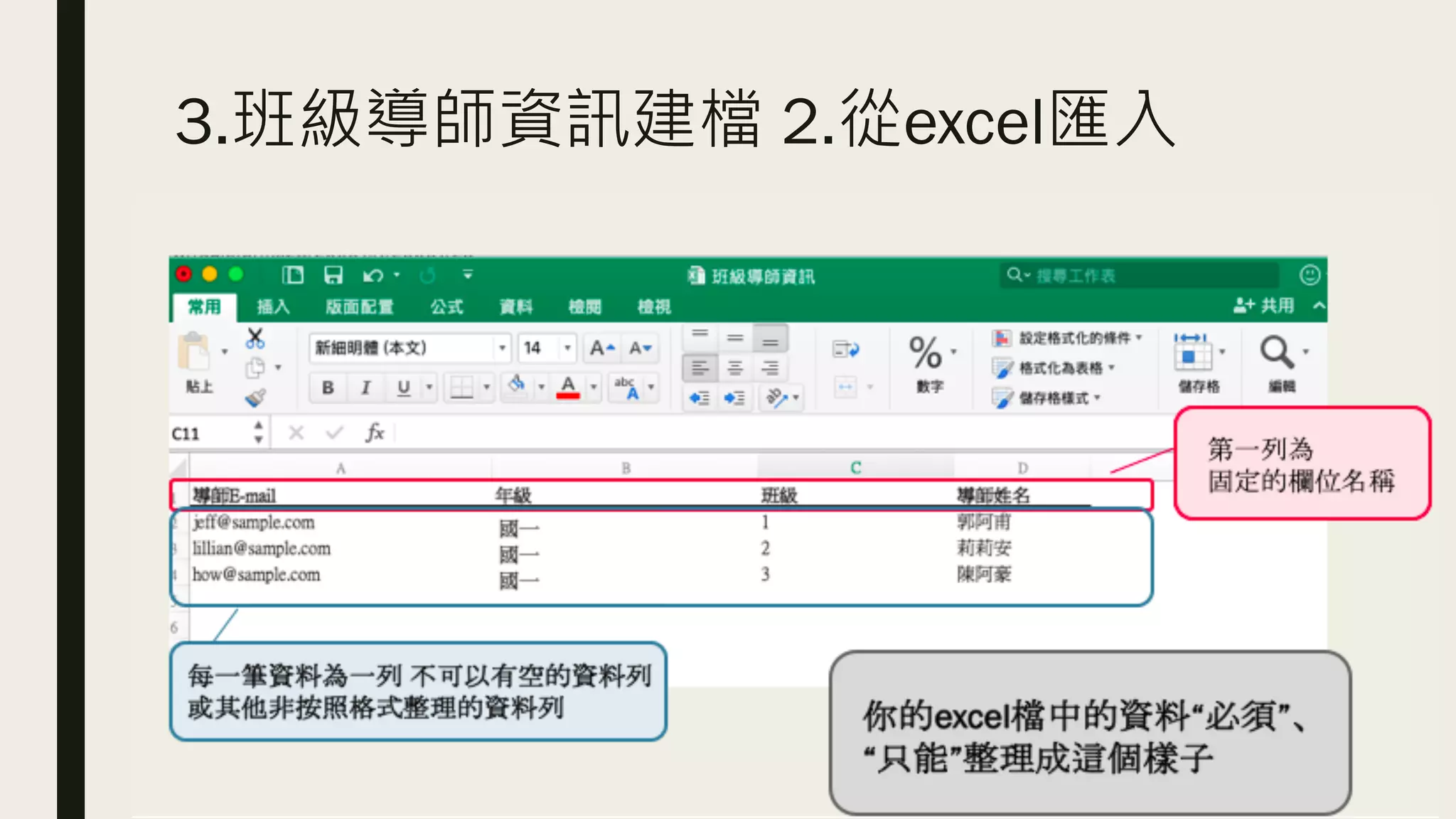Click the magnifier editing icon
This screenshot has width=1456, height=819.
click(x=1277, y=353)
